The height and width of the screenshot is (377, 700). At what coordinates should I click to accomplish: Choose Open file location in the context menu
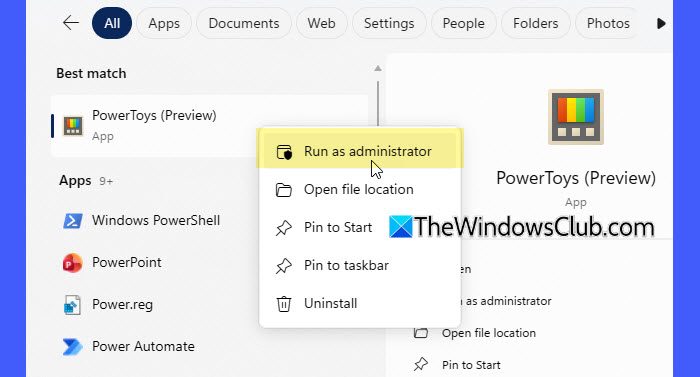point(360,189)
